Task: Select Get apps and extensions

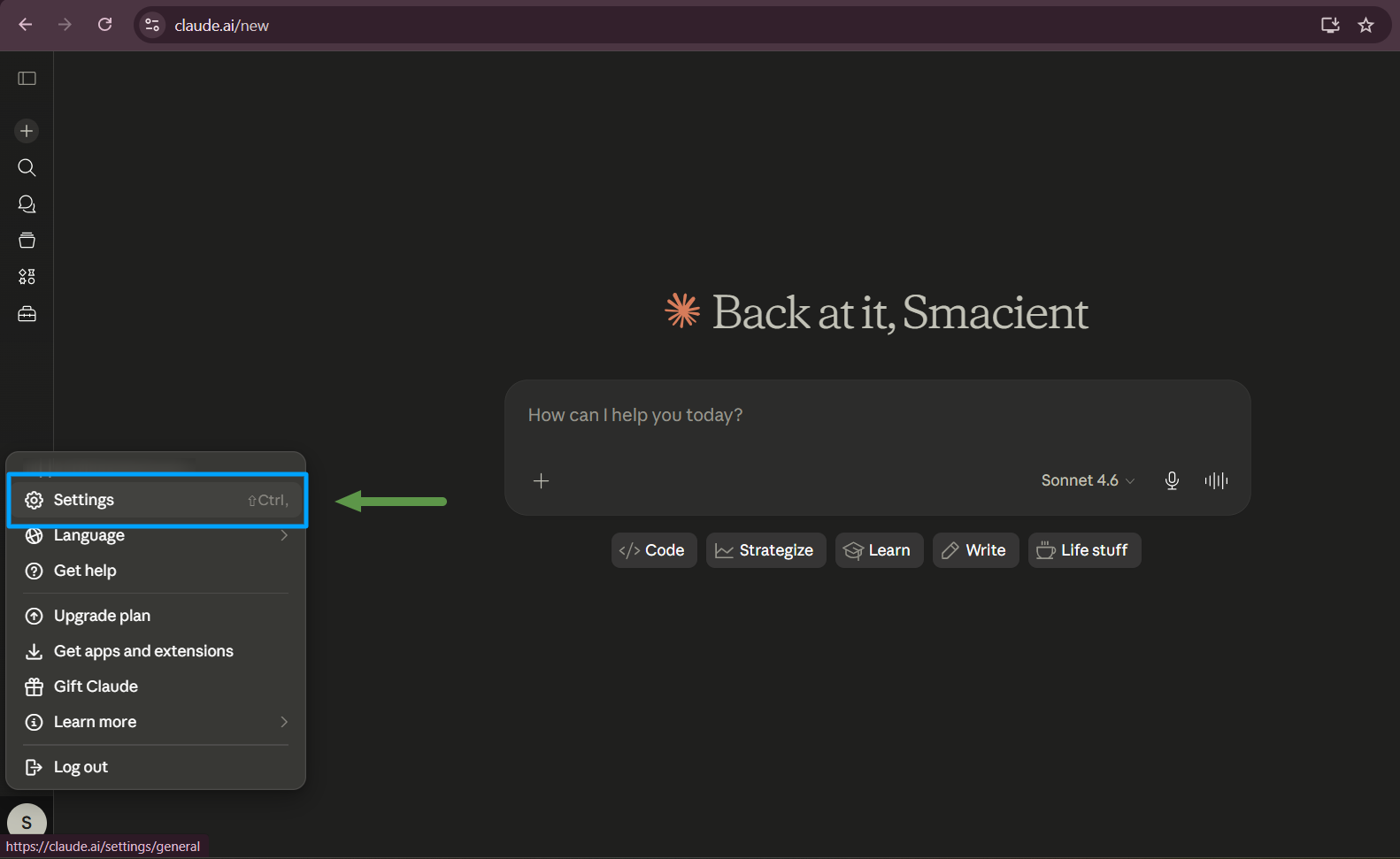Action: [x=157, y=651]
